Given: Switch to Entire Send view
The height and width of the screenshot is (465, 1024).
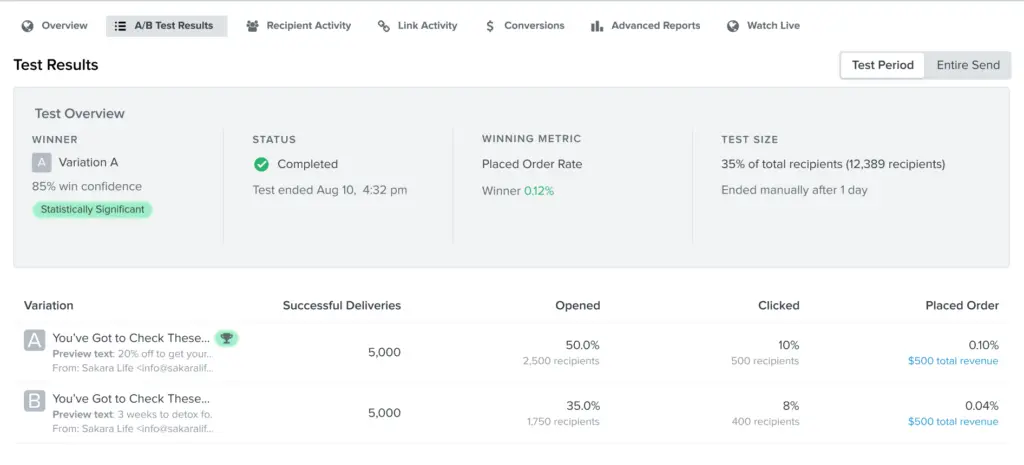Looking at the screenshot, I should 967,65.
